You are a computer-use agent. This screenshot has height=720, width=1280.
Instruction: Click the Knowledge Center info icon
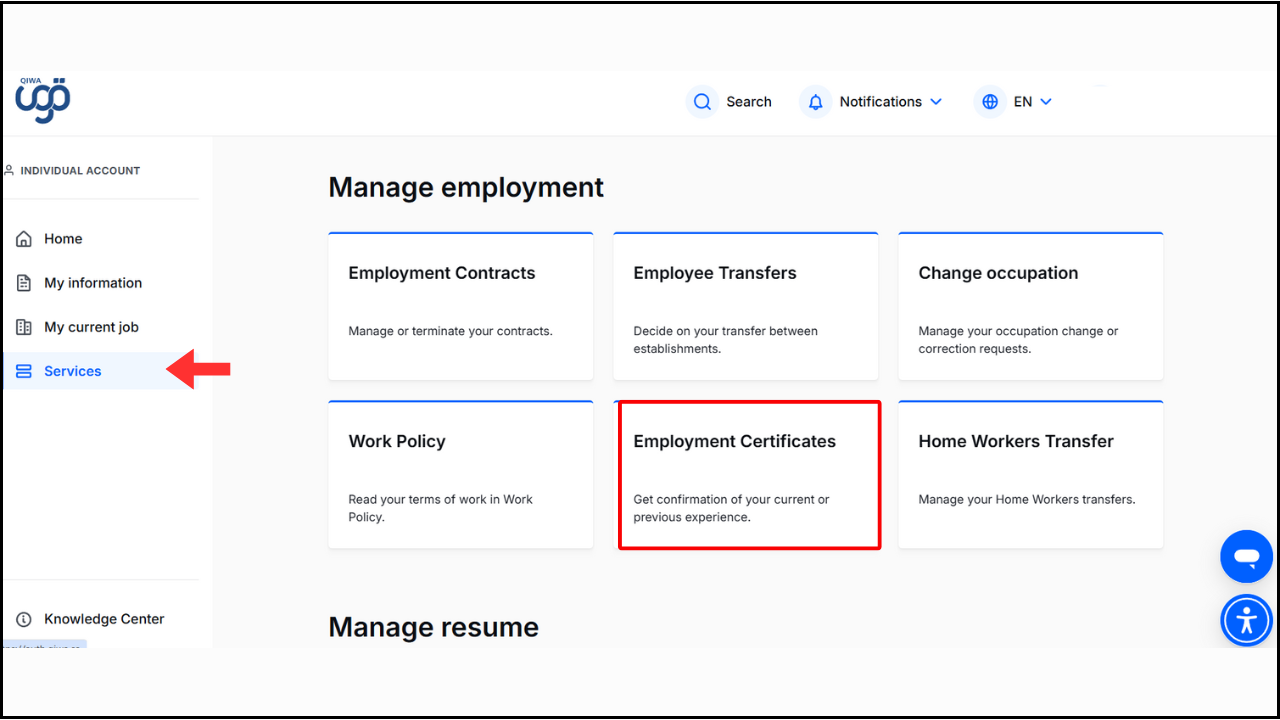24,619
